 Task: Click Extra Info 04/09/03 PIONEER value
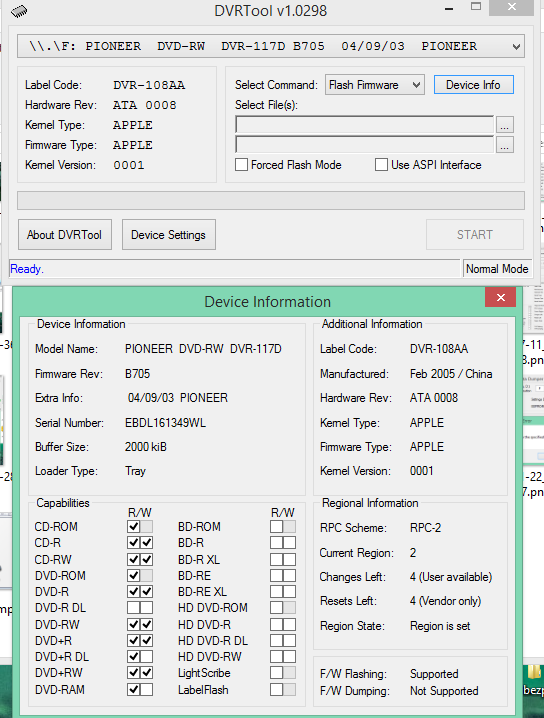pos(178,398)
